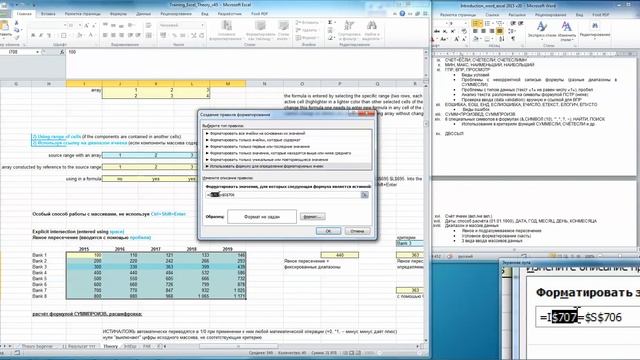Toggle paragraph marks display in Word
This screenshot has height=360, width=640.
point(513,39)
